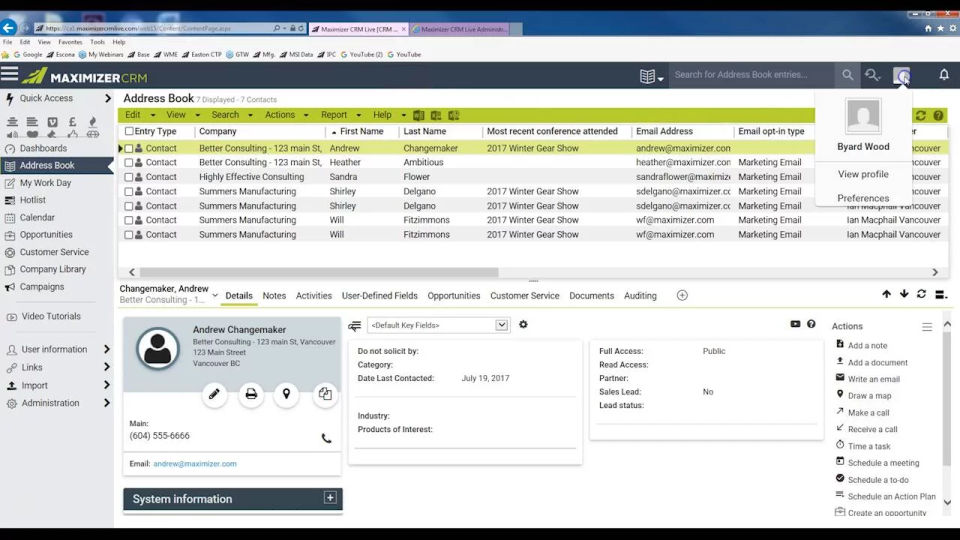Expand the Administration submenu
The image size is (960, 540).
pyautogui.click(x=107, y=403)
